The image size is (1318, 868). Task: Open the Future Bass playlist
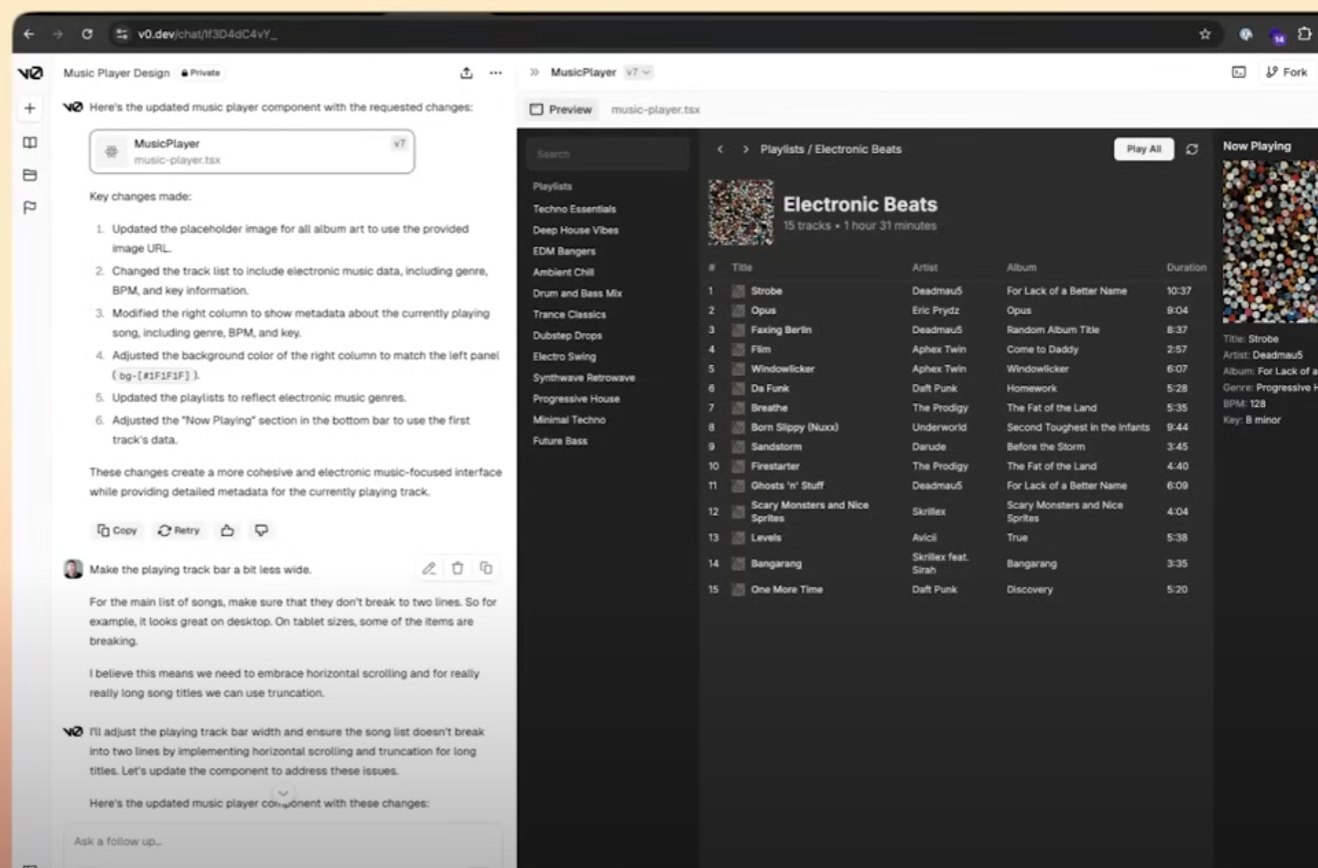pyautogui.click(x=560, y=440)
